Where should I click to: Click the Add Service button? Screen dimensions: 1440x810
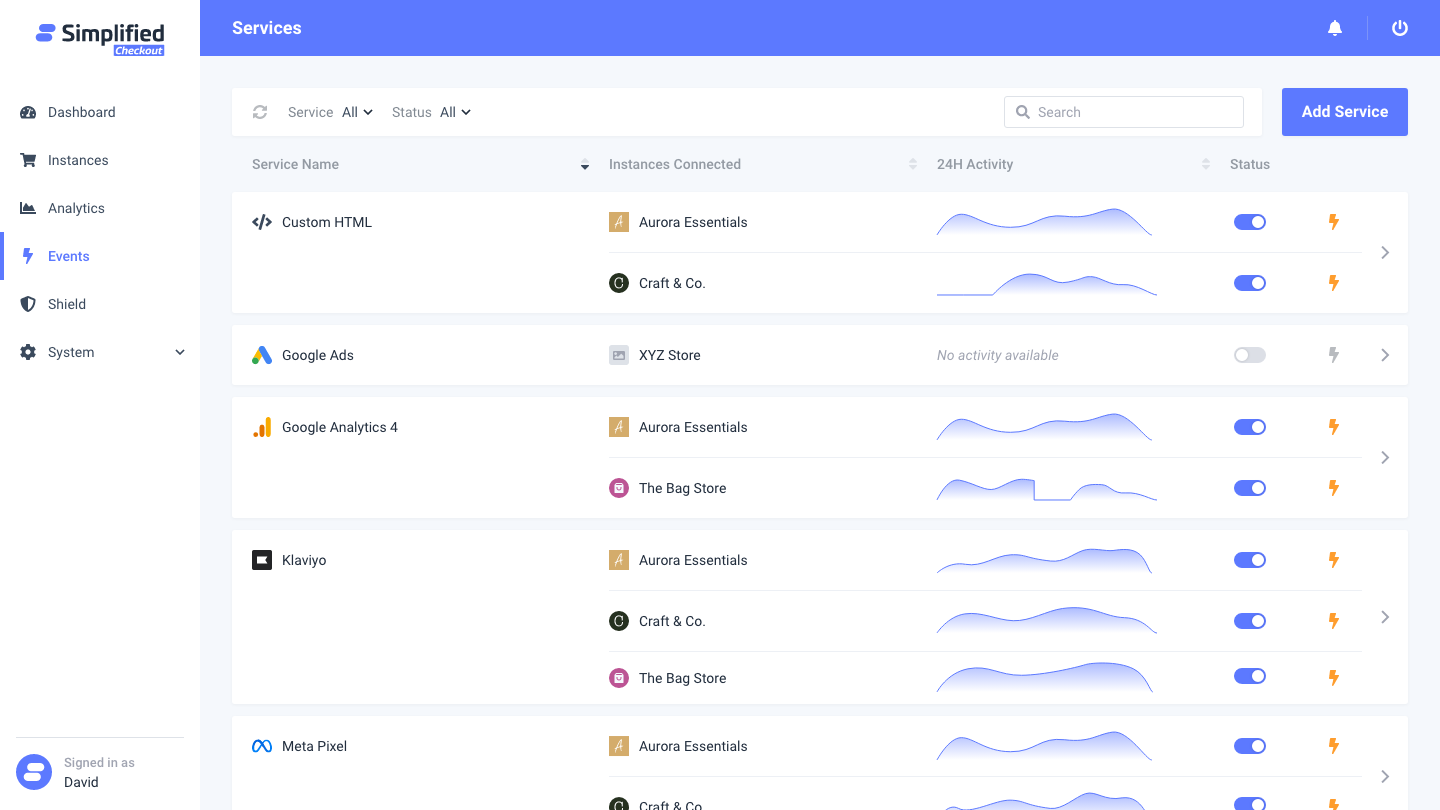click(x=1345, y=112)
